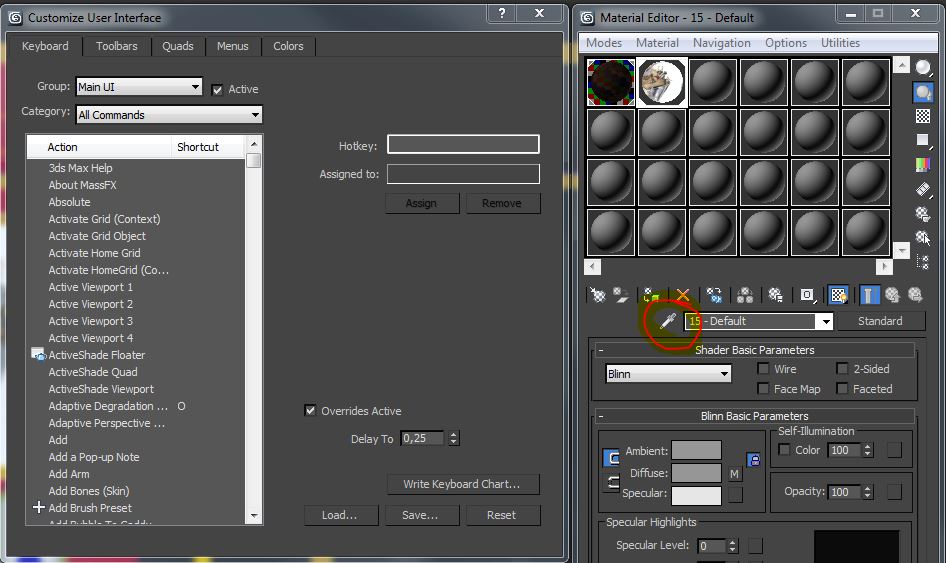
Task: Toggle the Active checkbox beside Group
Action: click(217, 90)
